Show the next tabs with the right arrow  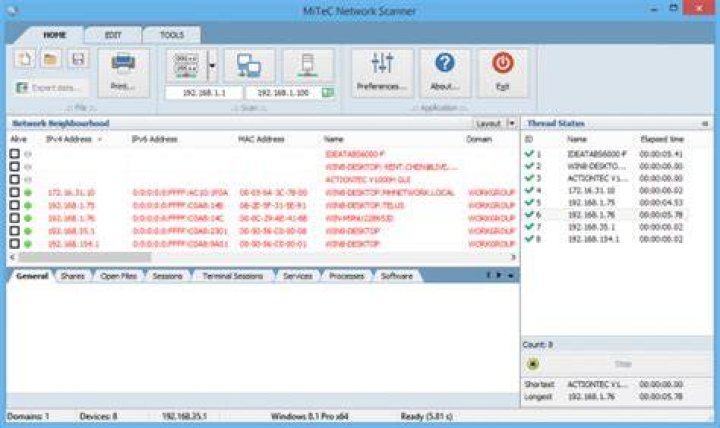[x=499, y=276]
